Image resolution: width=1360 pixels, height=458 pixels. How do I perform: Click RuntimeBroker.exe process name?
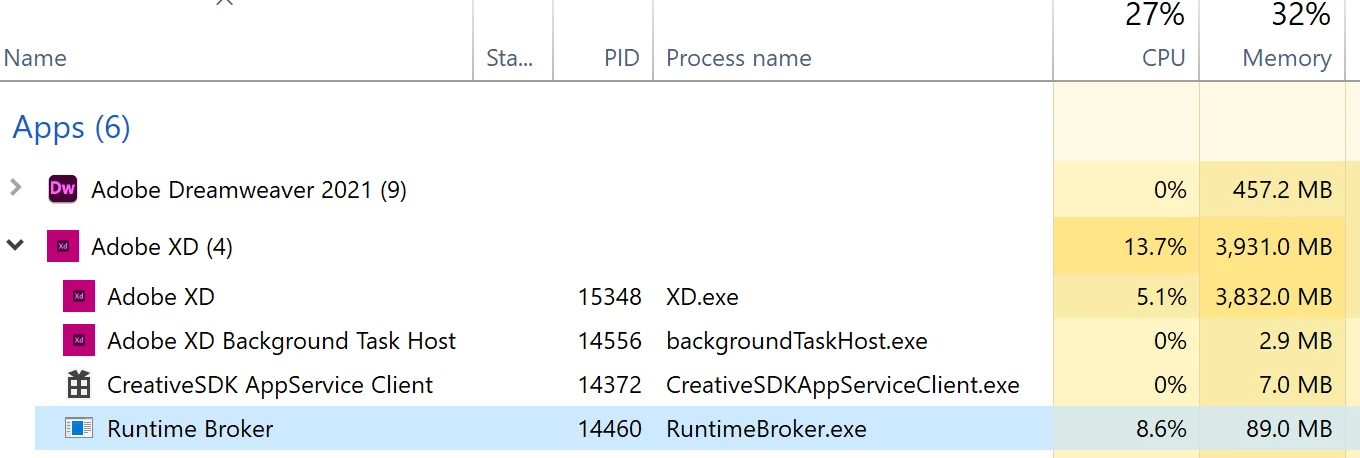click(766, 429)
